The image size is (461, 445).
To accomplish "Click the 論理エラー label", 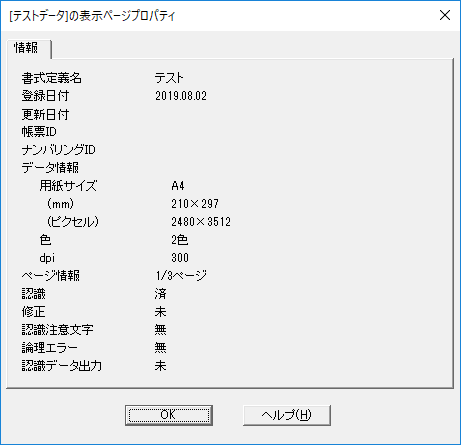I will point(50,348).
